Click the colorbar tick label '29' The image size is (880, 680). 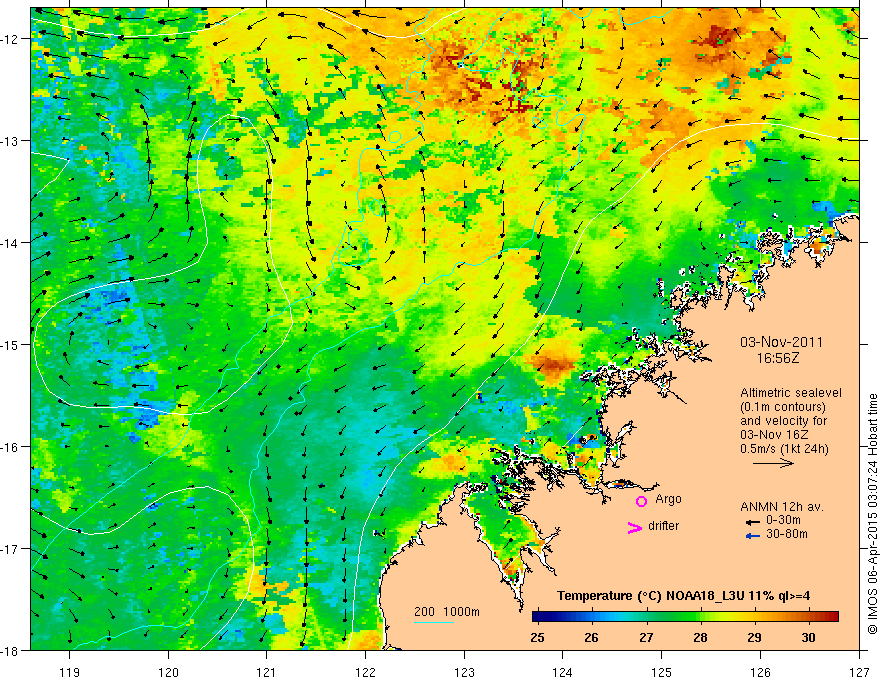click(754, 638)
